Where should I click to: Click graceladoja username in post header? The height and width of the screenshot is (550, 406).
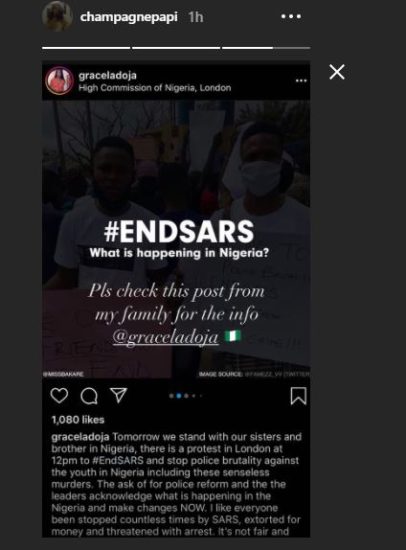[x=107, y=75]
